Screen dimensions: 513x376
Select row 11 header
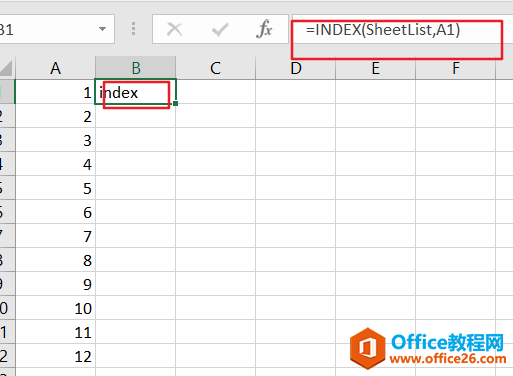[x=7, y=332]
